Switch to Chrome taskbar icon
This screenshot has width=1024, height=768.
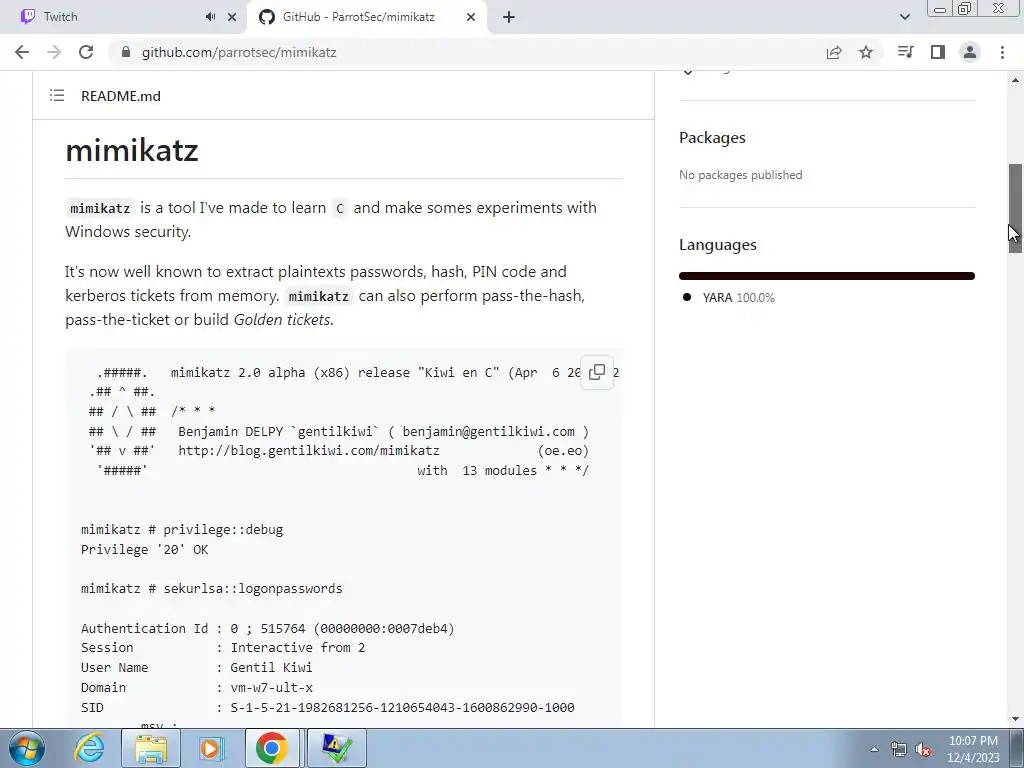[x=272, y=748]
